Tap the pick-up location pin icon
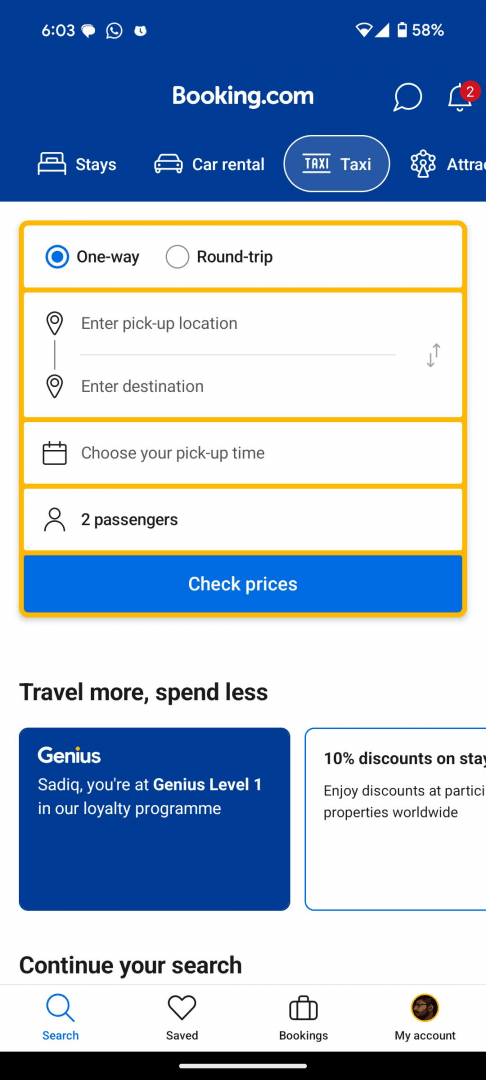The height and width of the screenshot is (1080, 486). click(54, 323)
